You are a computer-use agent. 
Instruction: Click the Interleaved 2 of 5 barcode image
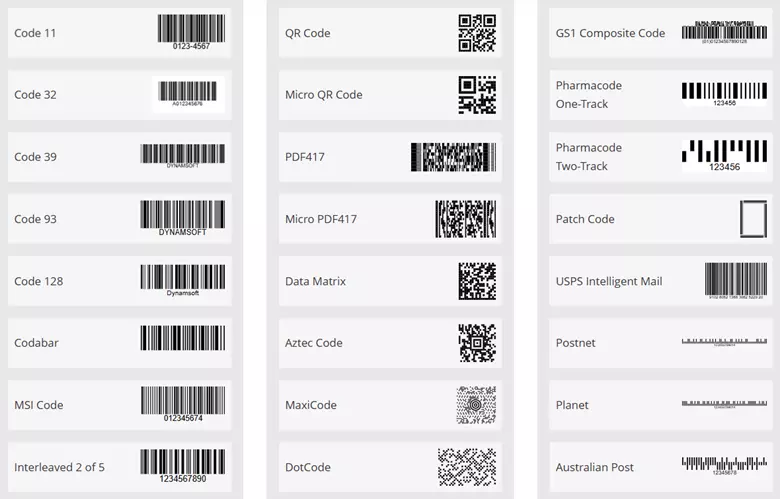point(183,466)
